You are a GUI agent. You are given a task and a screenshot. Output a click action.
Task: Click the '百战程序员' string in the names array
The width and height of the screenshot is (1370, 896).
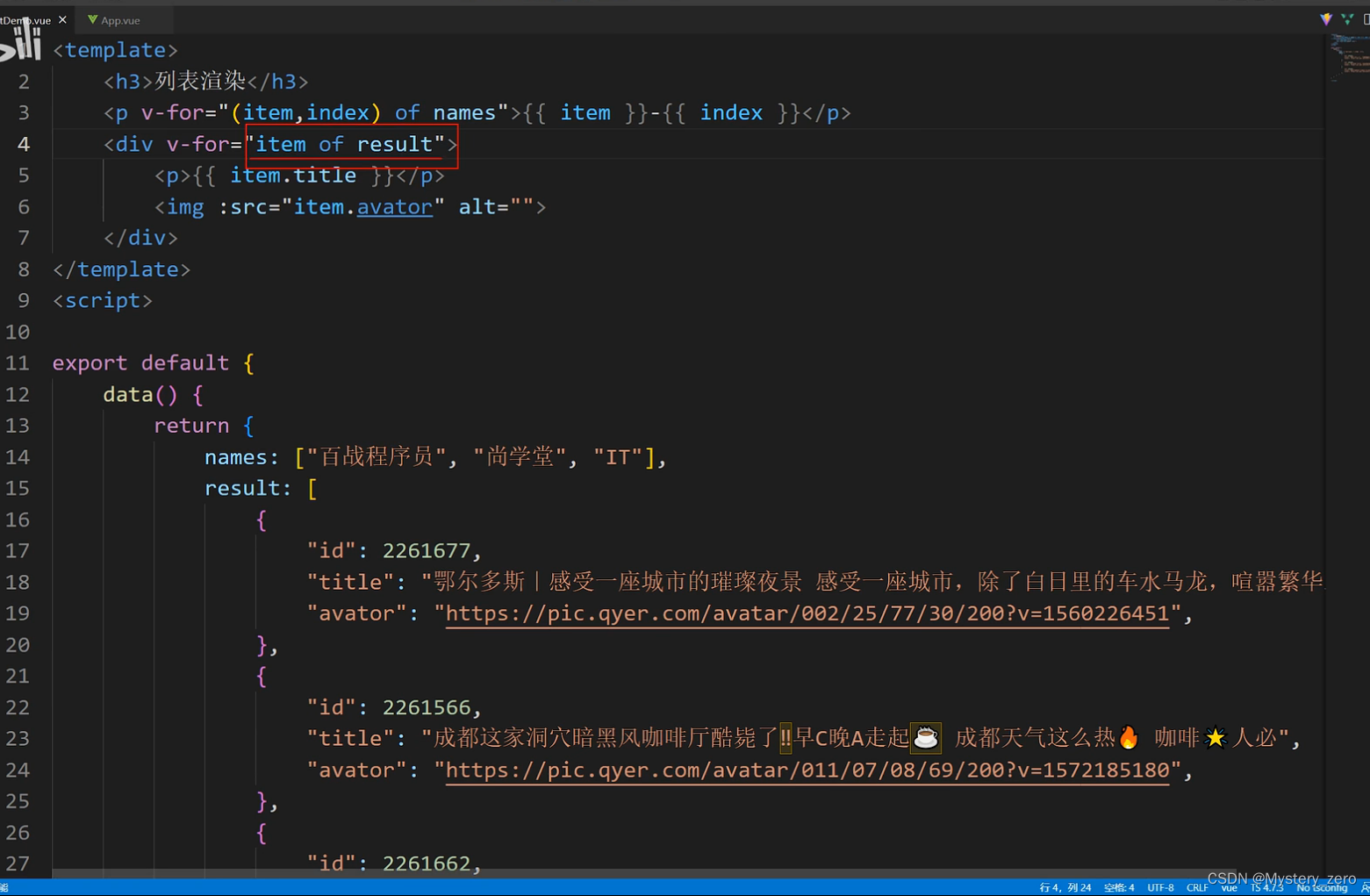point(377,457)
